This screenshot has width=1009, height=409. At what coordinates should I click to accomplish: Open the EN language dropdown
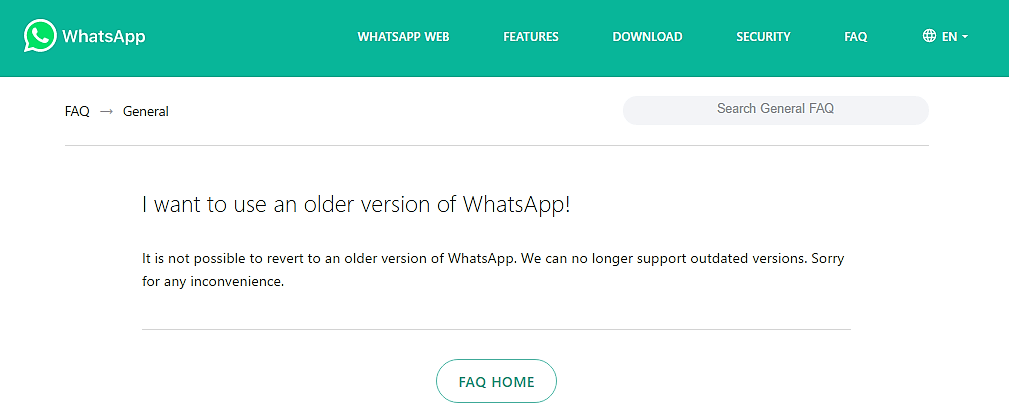pyautogui.click(x=945, y=37)
